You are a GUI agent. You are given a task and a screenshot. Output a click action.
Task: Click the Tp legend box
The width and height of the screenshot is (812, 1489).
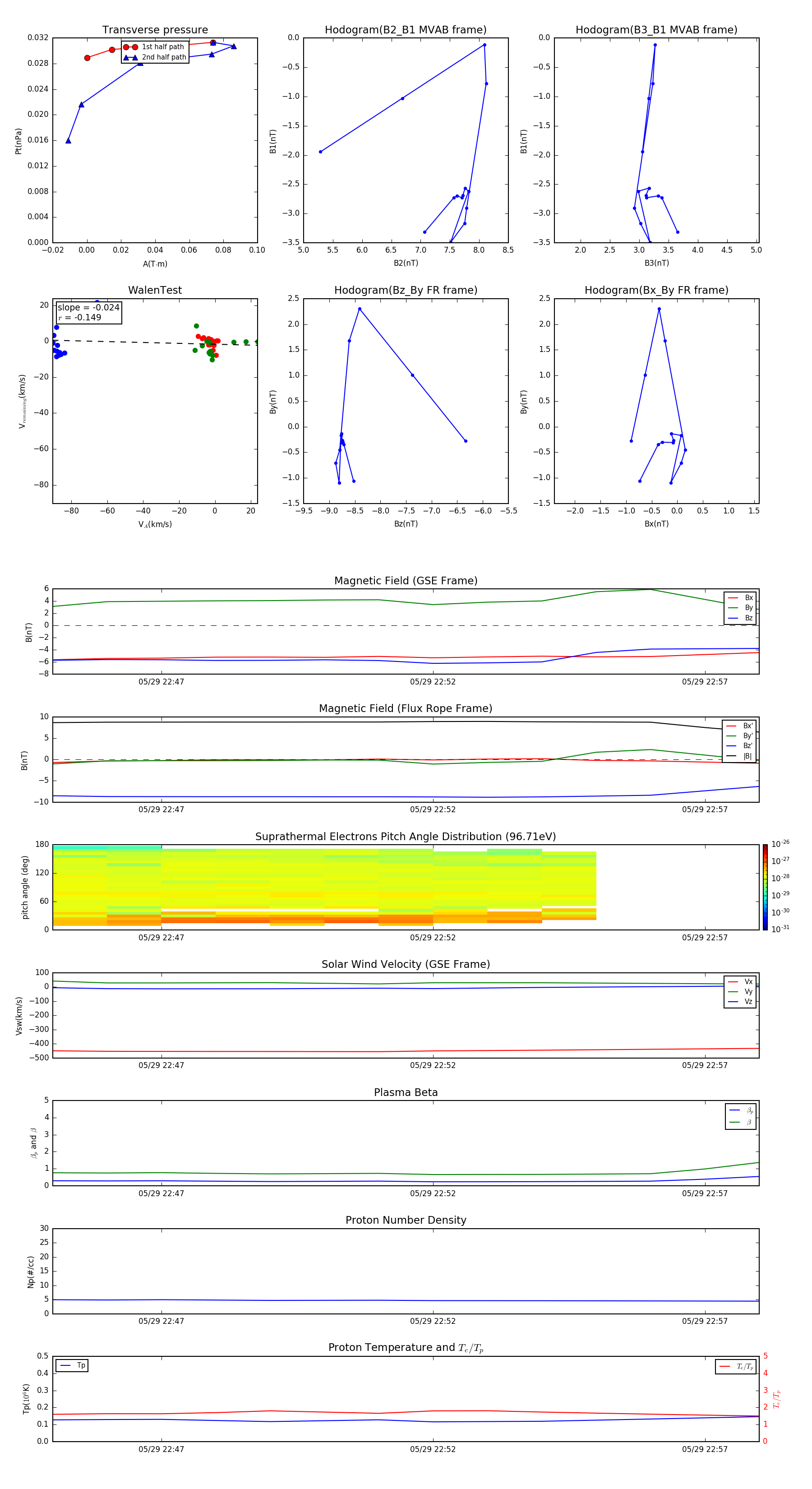pyautogui.click(x=72, y=1366)
